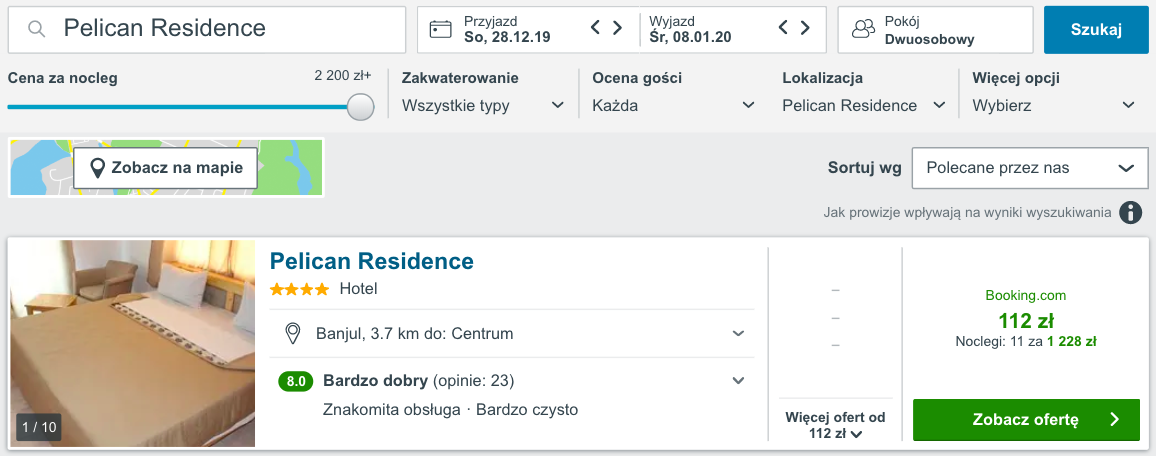This screenshot has width=1156, height=456.
Task: Expand the Banjul location details chevron
Action: coord(738,333)
